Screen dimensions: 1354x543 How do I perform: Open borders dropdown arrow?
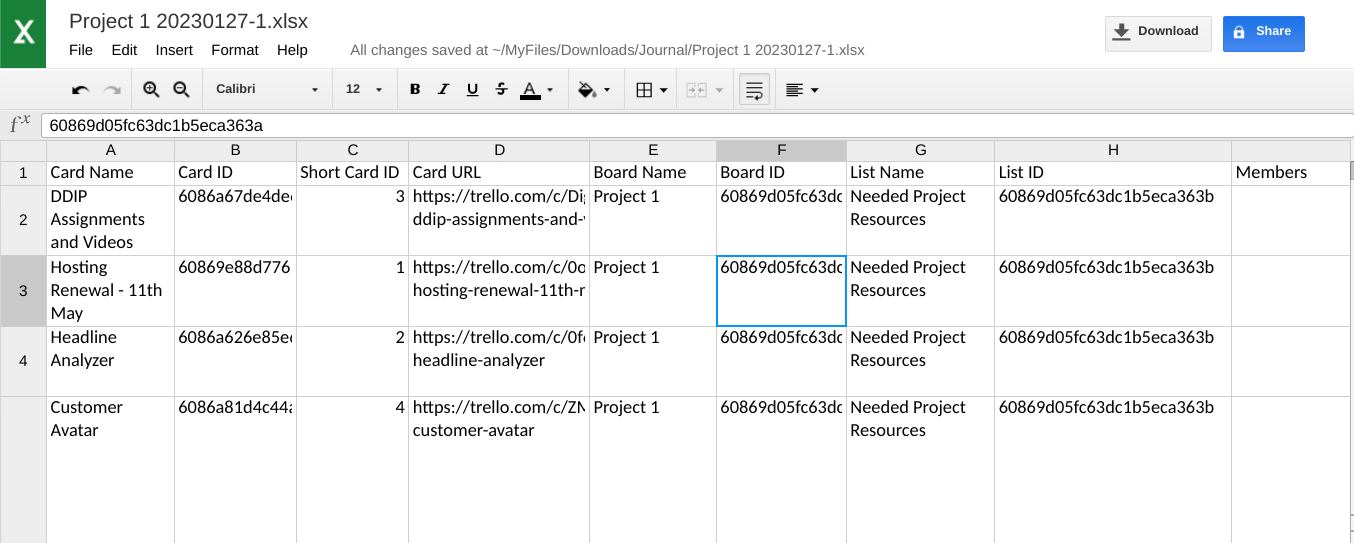[x=664, y=90]
